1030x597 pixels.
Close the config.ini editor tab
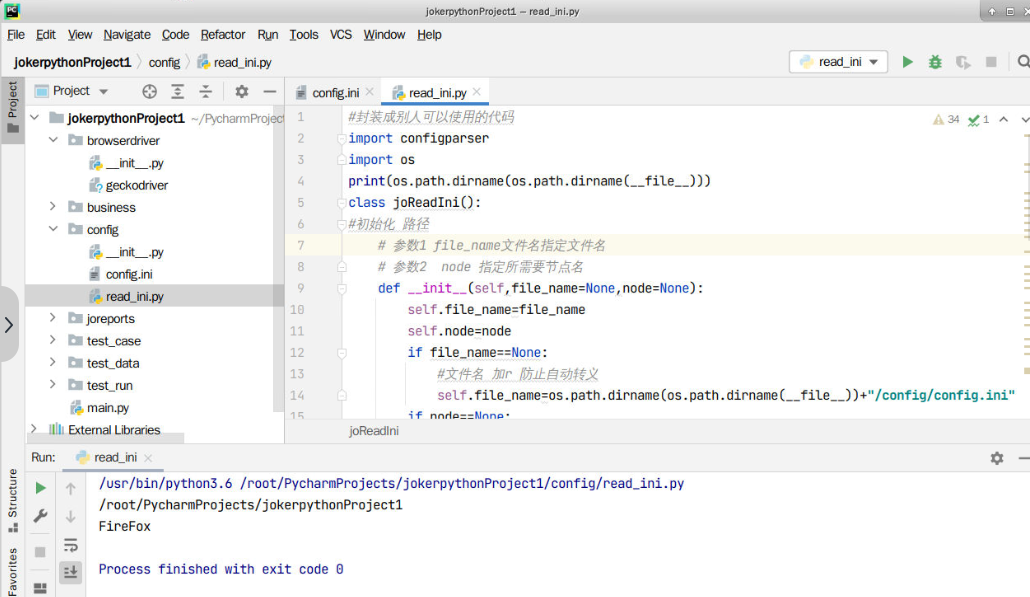point(370,92)
